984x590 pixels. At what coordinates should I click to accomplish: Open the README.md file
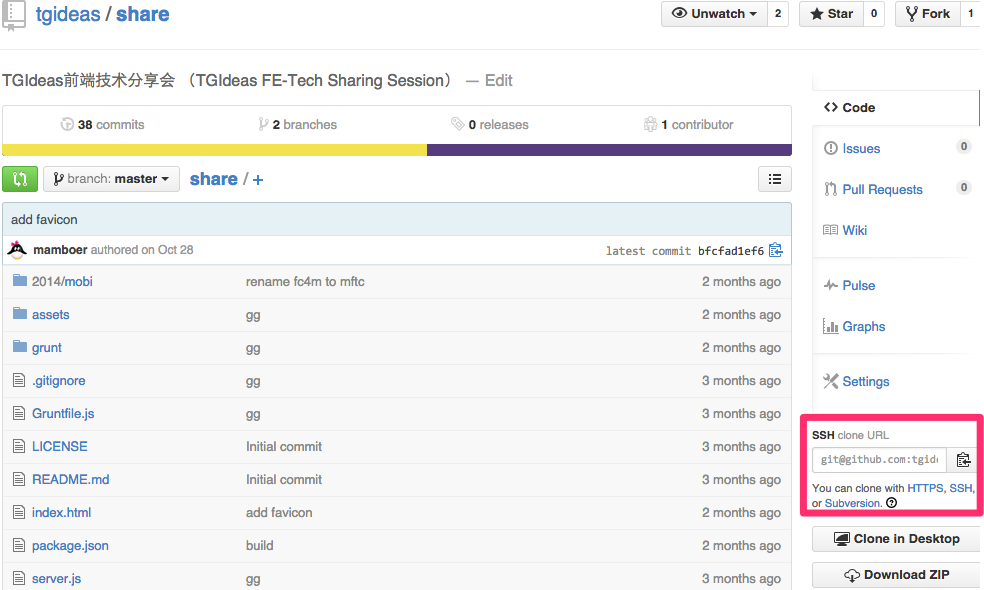[x=70, y=480]
